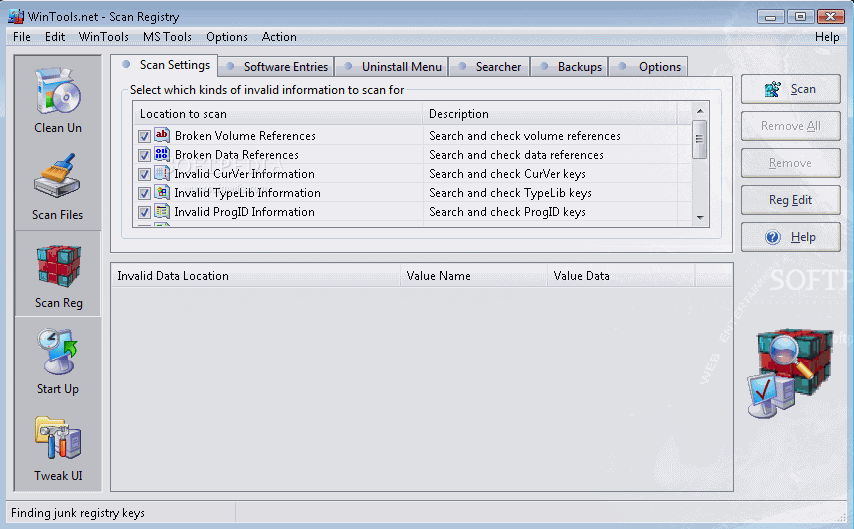The height and width of the screenshot is (529, 854).
Task: Open the Options menu in menu bar
Action: [227, 37]
